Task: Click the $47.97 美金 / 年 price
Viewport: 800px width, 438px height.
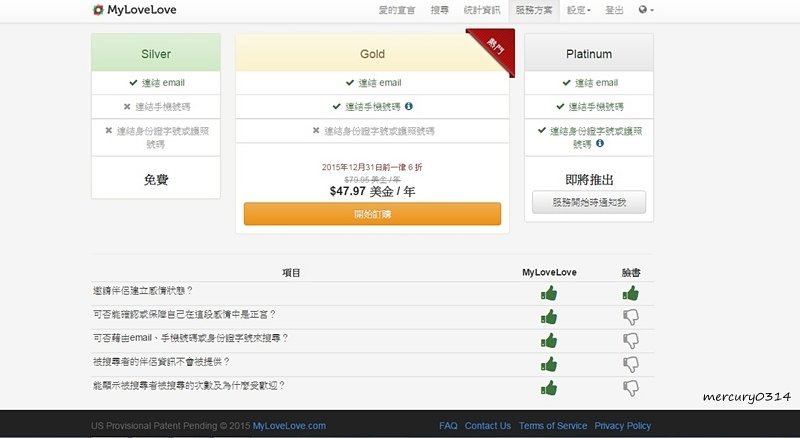Action: pyautogui.click(x=372, y=191)
